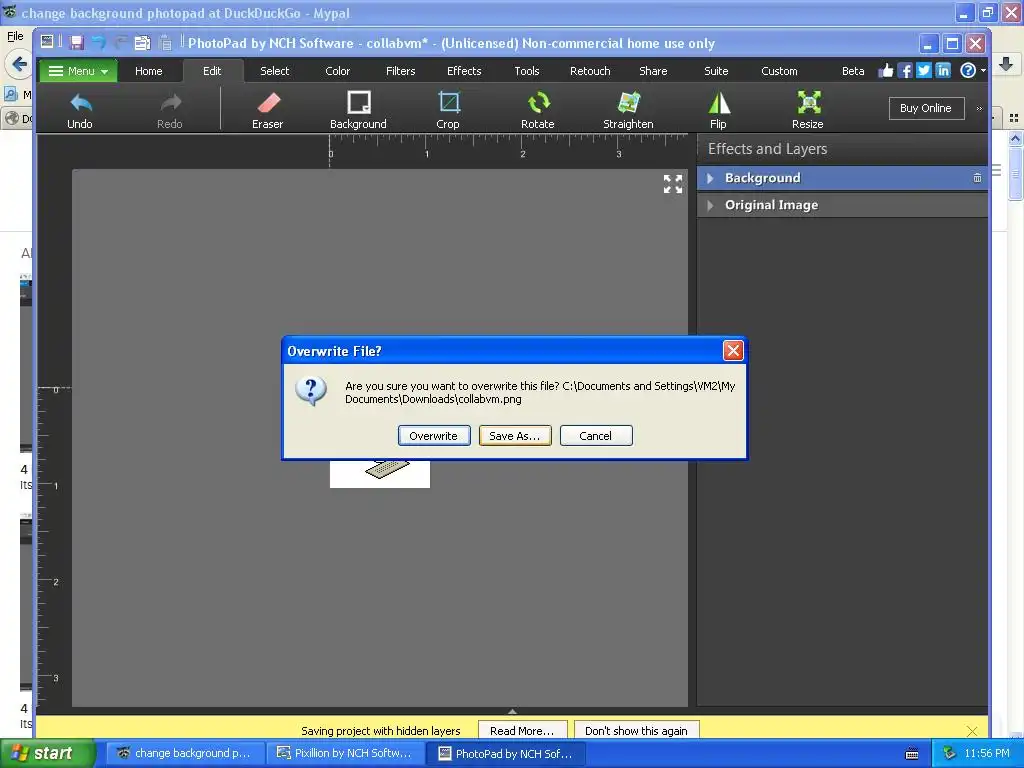Open the Tools tab

526,71
